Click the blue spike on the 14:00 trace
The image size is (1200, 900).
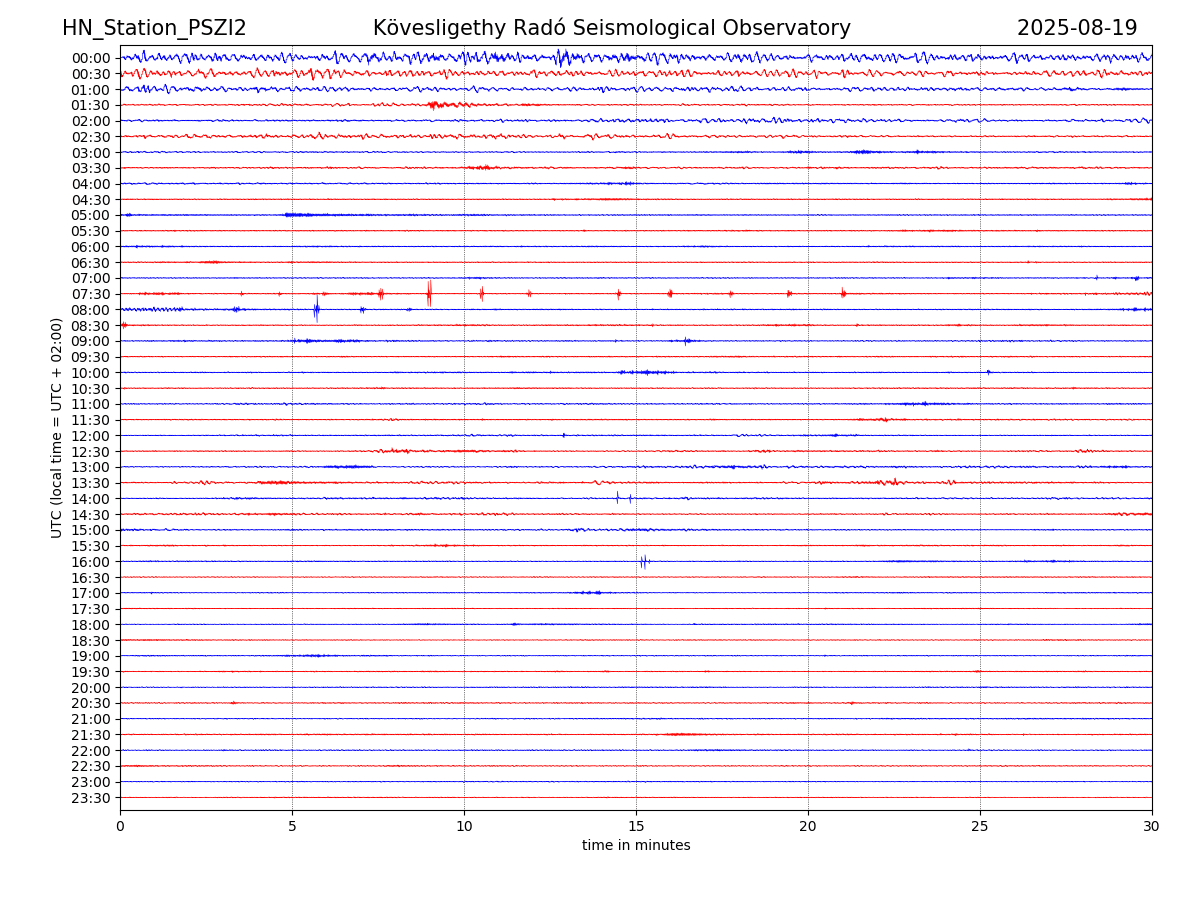click(618, 498)
